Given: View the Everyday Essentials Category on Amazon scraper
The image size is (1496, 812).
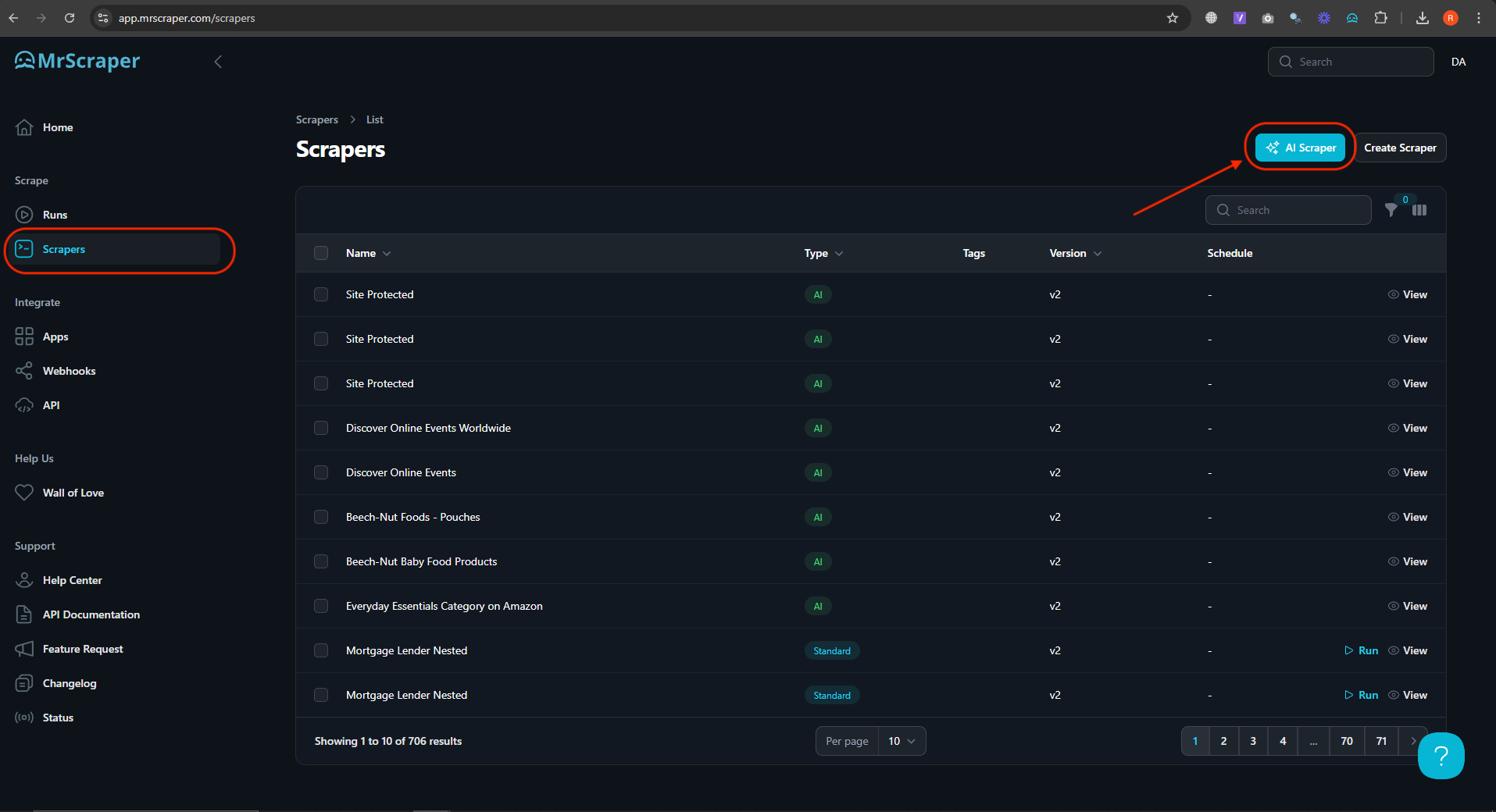Looking at the screenshot, I should tap(1408, 606).
